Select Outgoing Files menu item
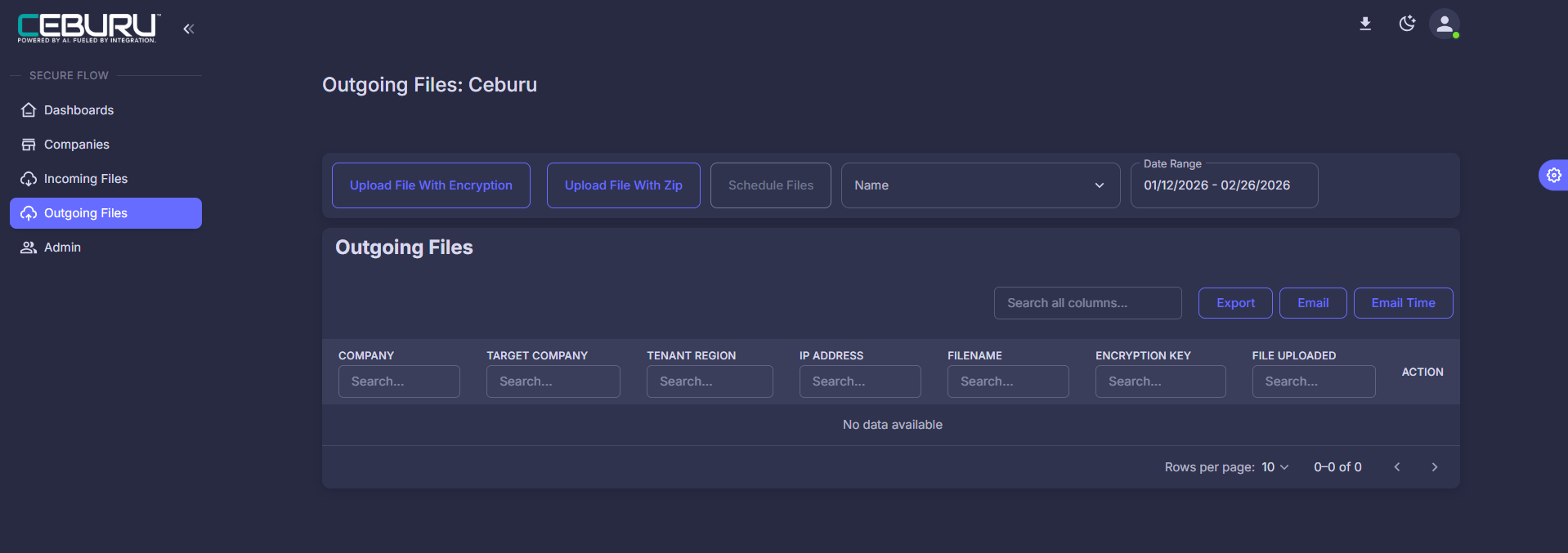The height and width of the screenshot is (553, 1568). (x=105, y=213)
